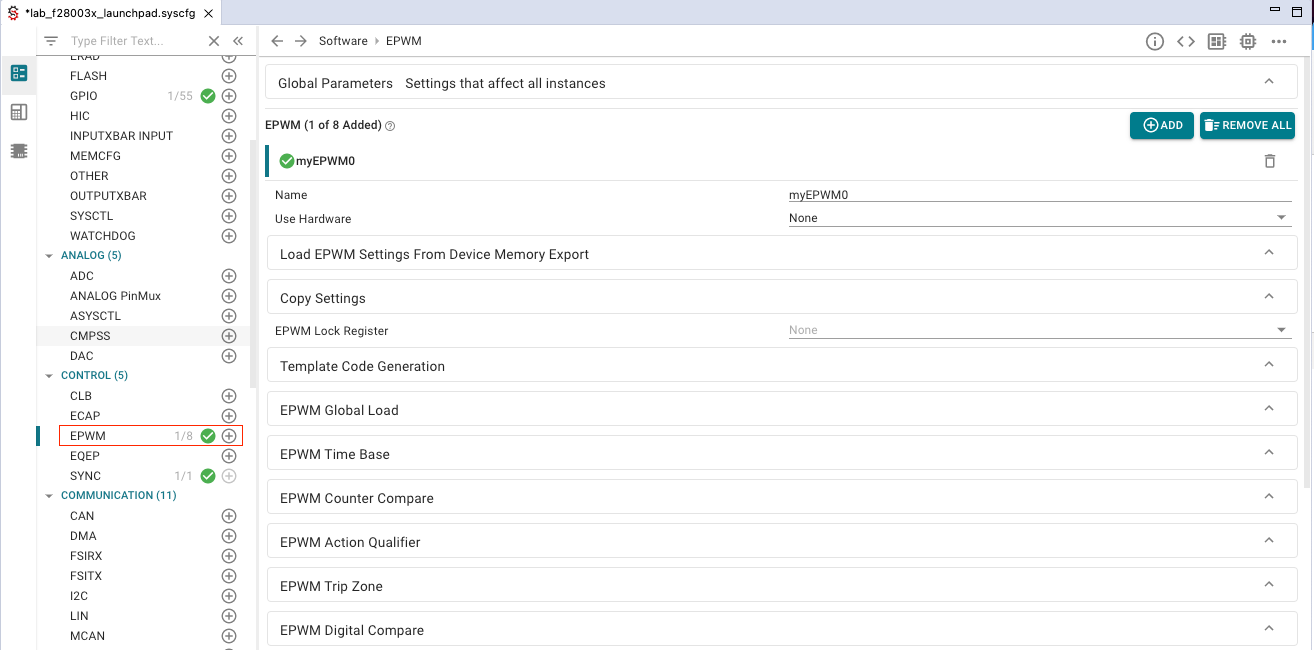Navigate back with the left arrow
This screenshot has height=650, width=1314.
coord(277,41)
